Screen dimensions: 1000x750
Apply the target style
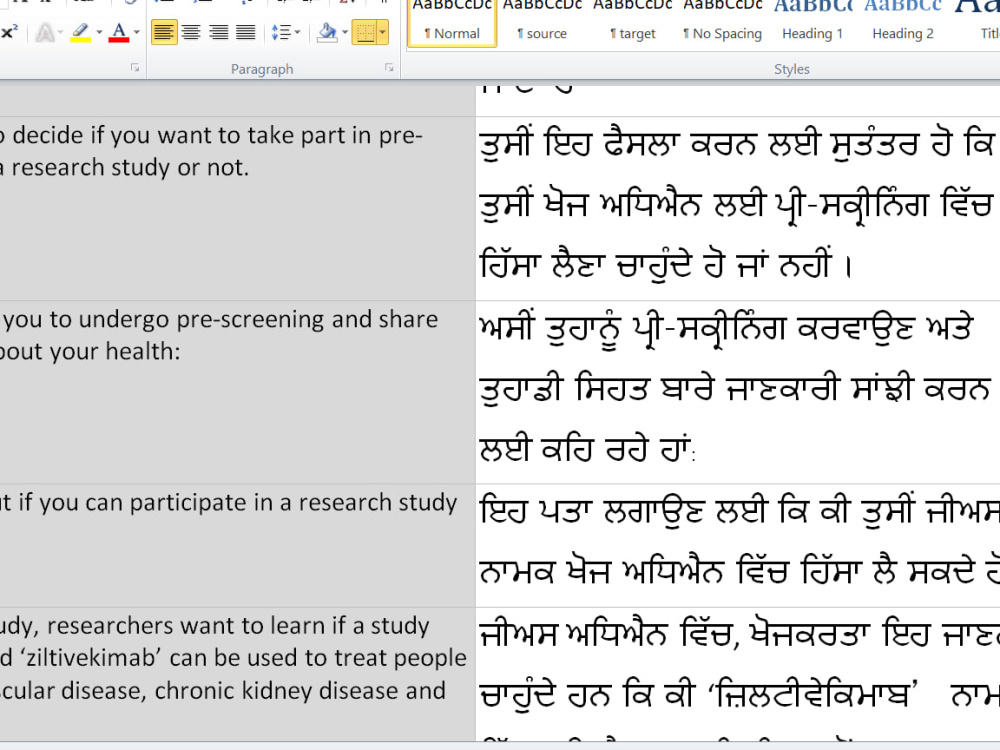(633, 23)
